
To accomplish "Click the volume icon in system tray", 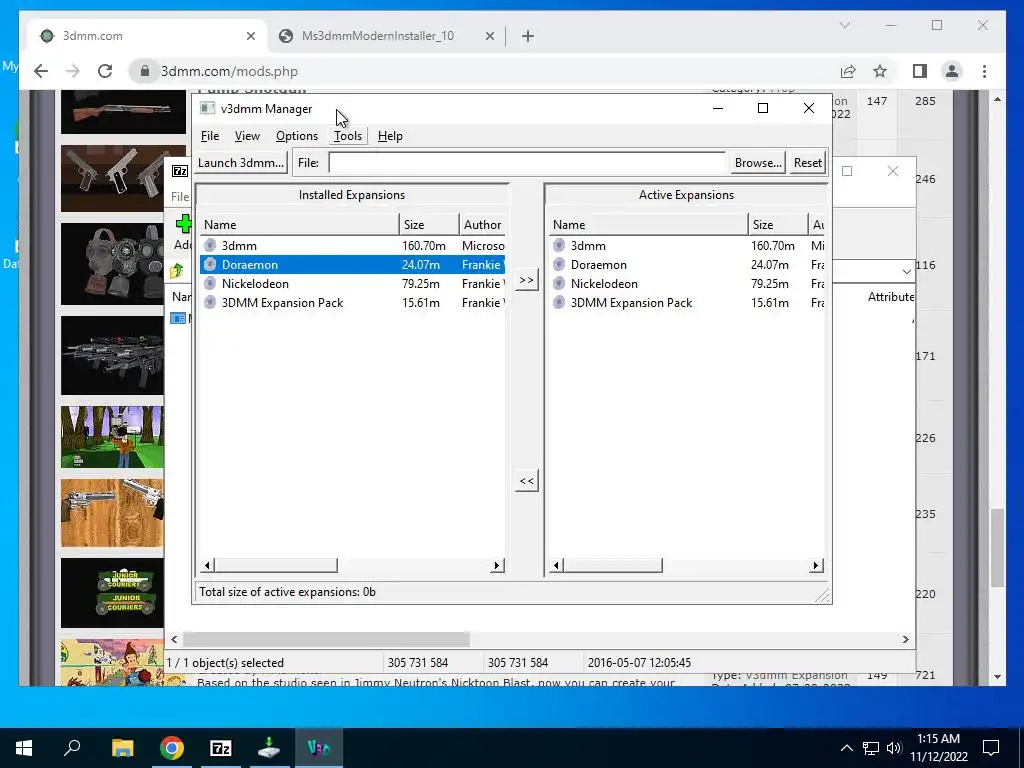I will [894, 748].
